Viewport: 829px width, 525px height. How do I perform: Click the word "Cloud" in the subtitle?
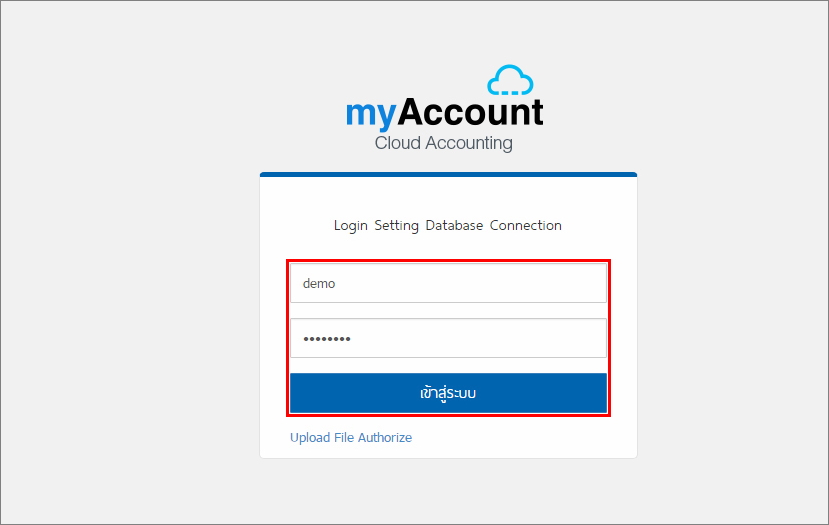pyautogui.click(x=398, y=143)
